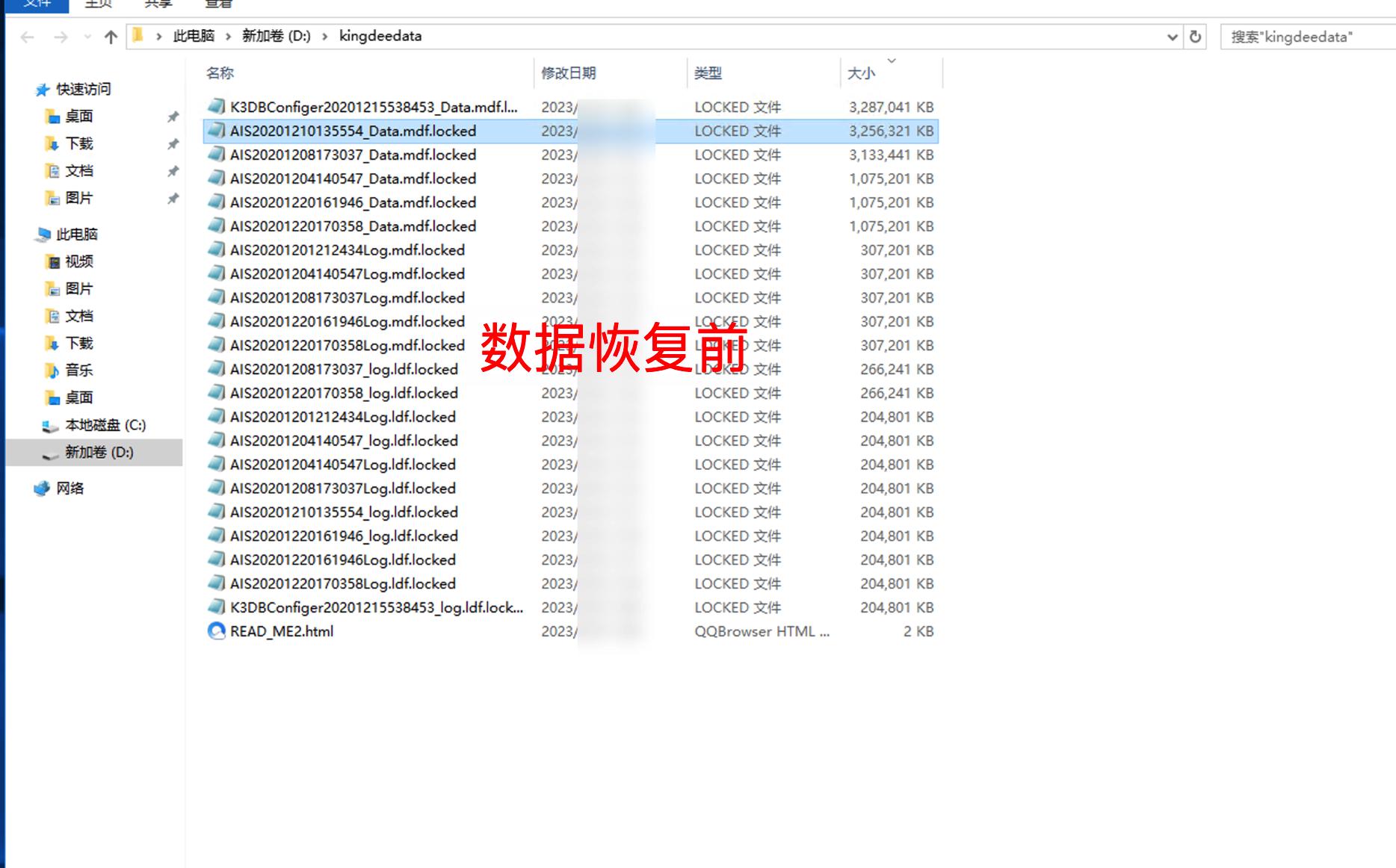Switch to the 共享 ribbon tab

158,4
